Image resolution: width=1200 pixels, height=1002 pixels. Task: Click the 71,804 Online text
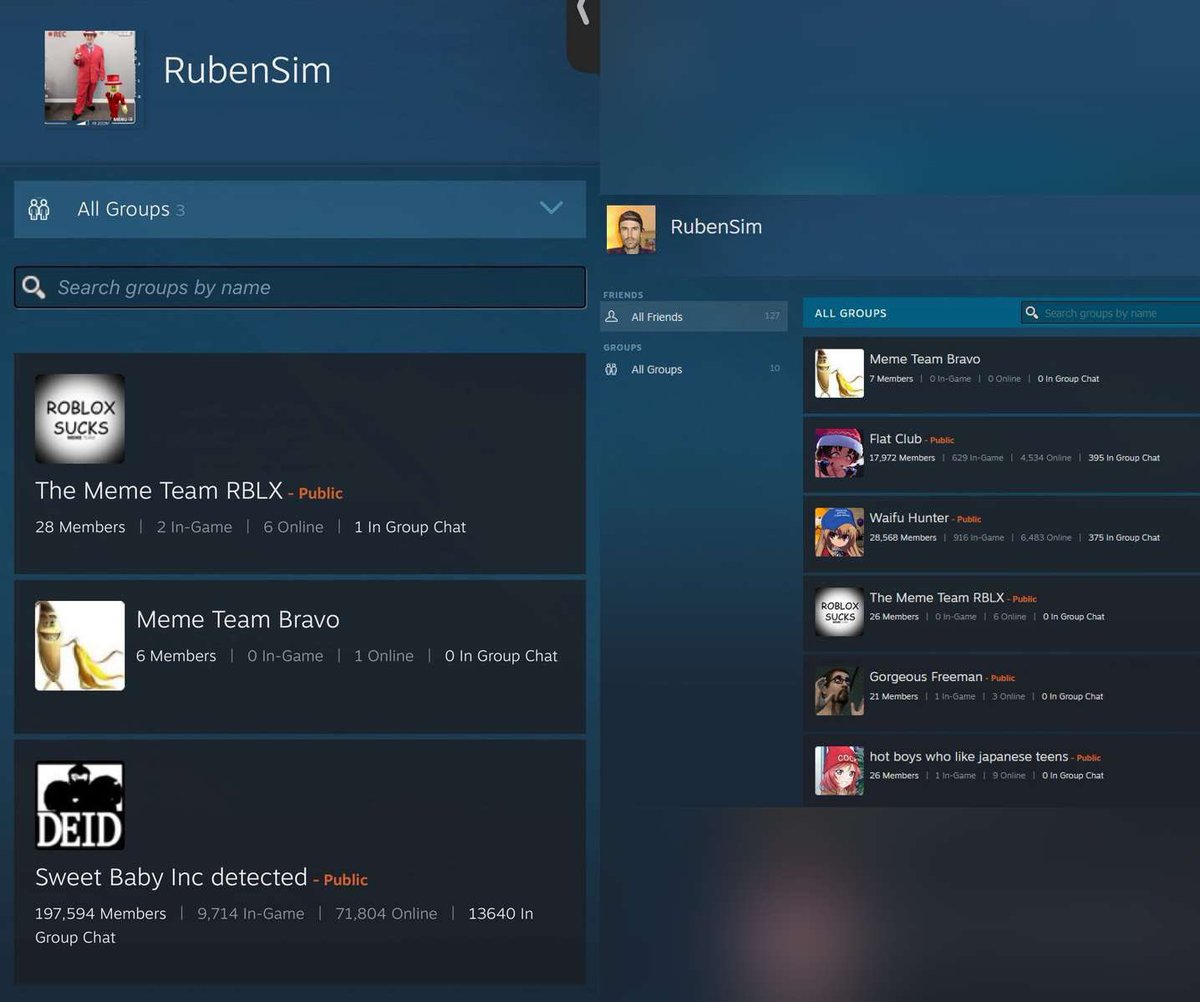click(386, 913)
